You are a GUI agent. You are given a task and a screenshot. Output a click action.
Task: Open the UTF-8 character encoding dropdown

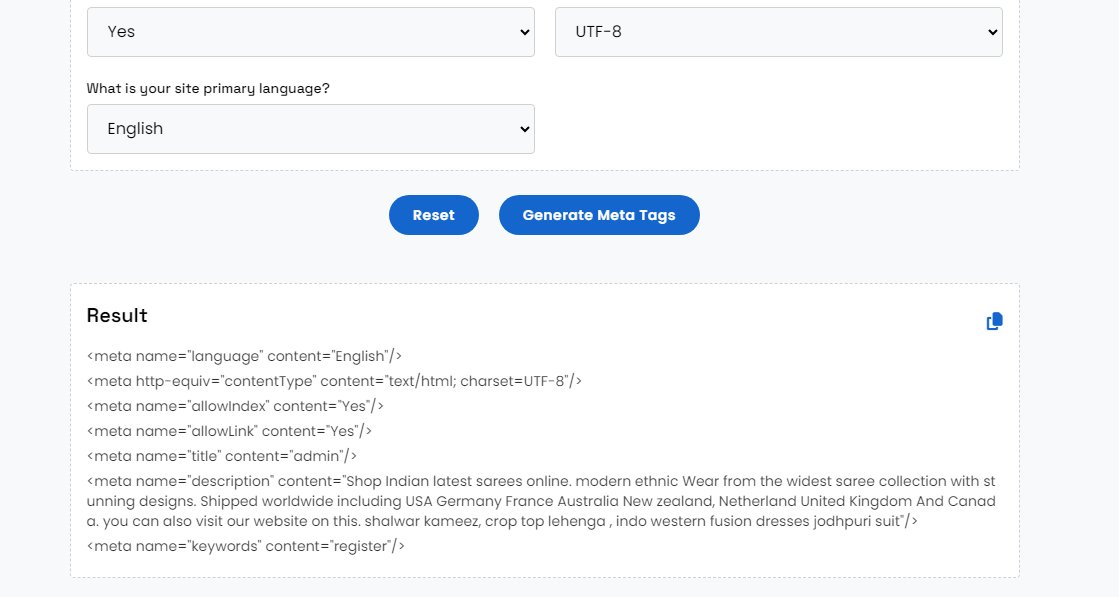[778, 31]
